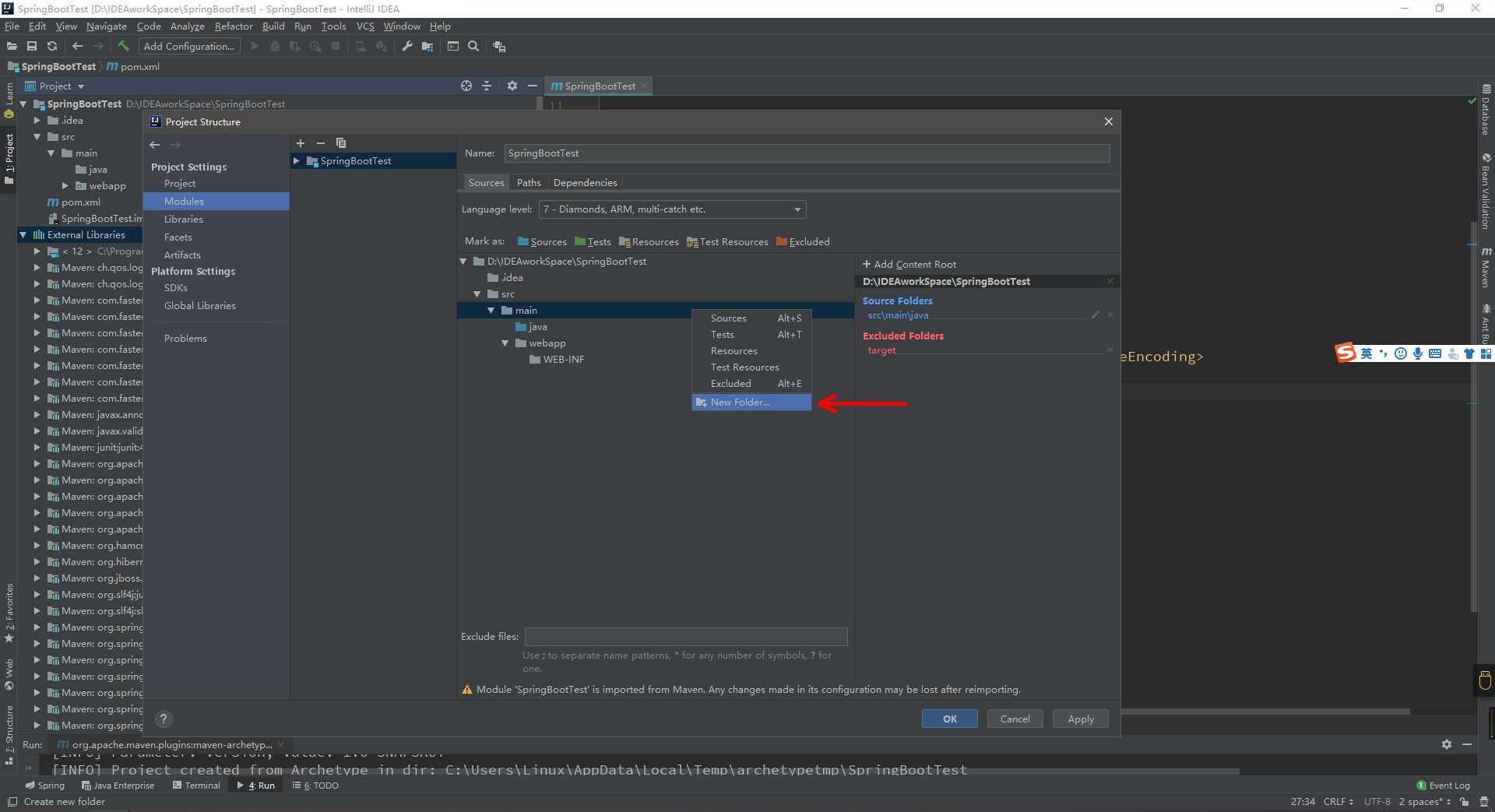Click the Apply button
The height and width of the screenshot is (812, 1495).
[x=1080, y=719]
